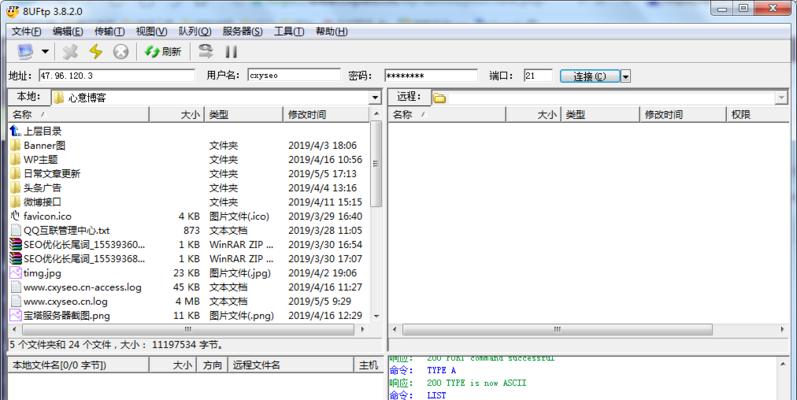The height and width of the screenshot is (400, 797).
Task: Click the remote path folder icon
Action: pos(440,98)
